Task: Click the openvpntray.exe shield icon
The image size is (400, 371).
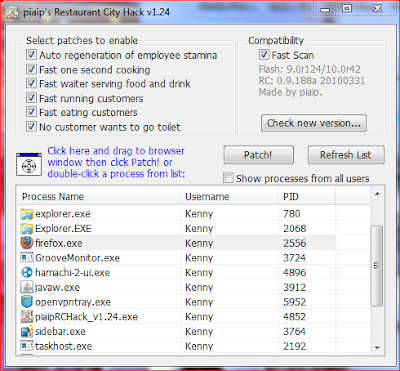Action: coord(27,302)
